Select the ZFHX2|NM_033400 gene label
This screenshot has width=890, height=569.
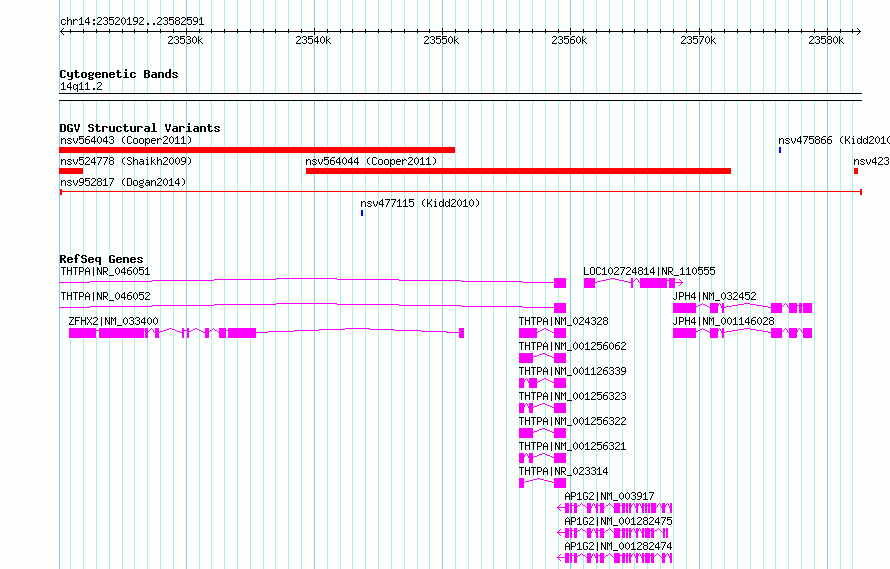coord(113,321)
